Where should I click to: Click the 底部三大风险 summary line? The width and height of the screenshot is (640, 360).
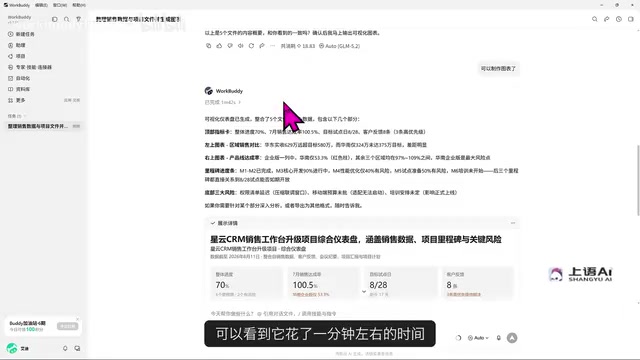(331, 193)
